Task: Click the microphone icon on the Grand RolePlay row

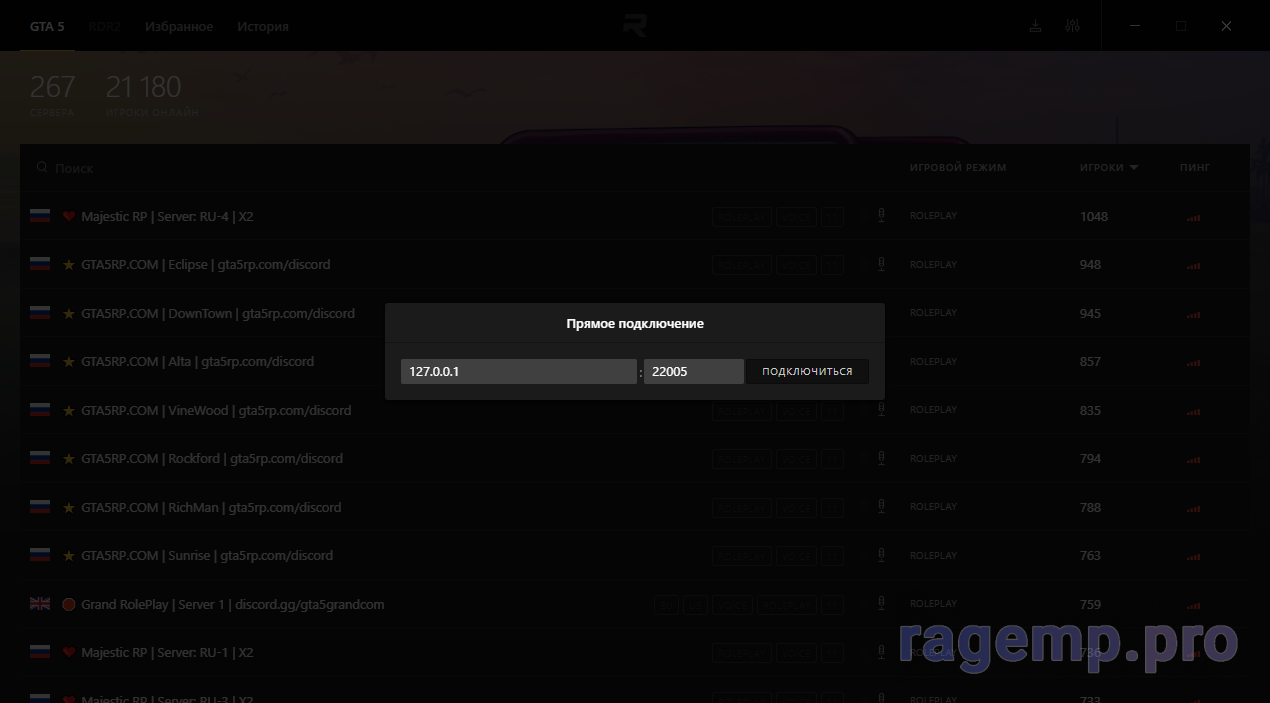Action: (x=881, y=603)
